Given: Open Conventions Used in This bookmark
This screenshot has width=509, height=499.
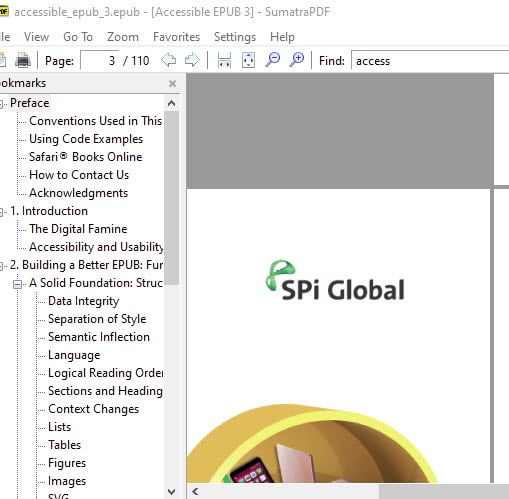Looking at the screenshot, I should point(95,121).
